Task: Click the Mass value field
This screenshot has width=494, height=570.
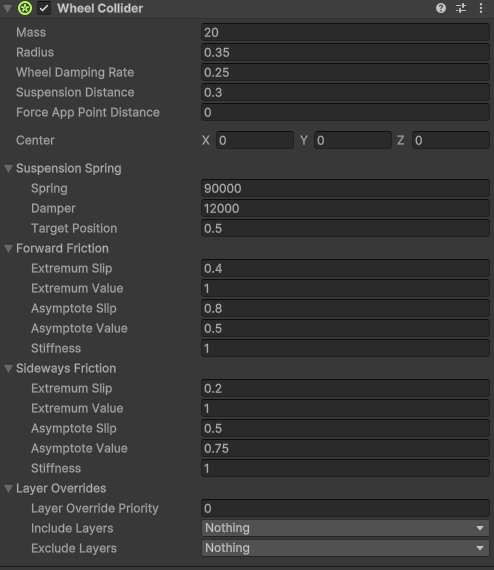Action: [x=345, y=32]
